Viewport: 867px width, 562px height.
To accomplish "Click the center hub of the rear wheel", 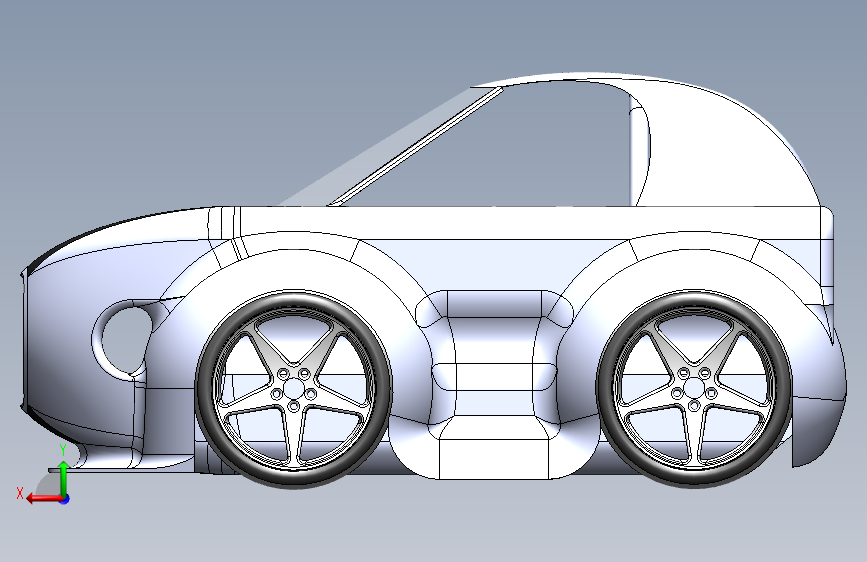I will pyautogui.click(x=694, y=387).
